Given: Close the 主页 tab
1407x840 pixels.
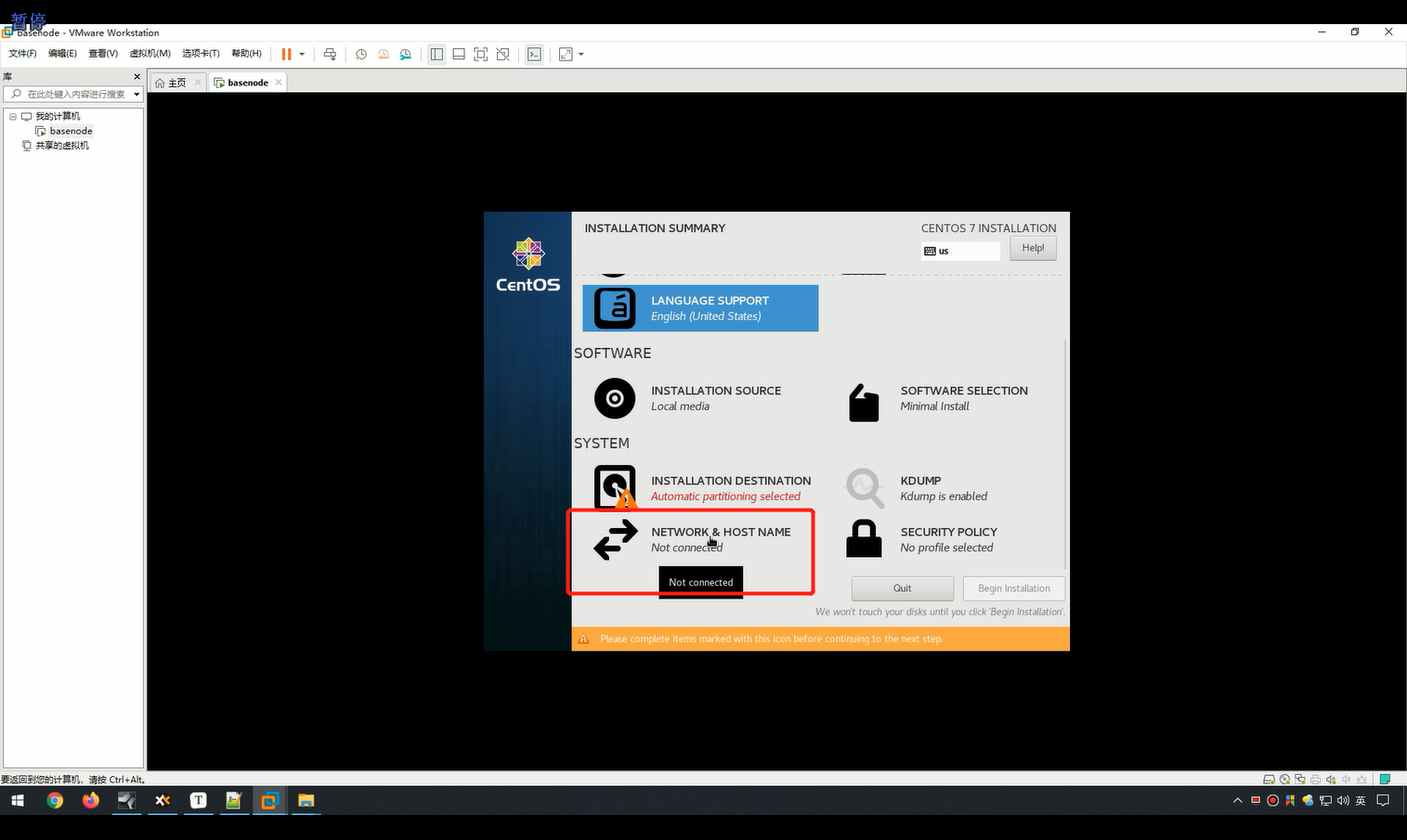Looking at the screenshot, I should pyautogui.click(x=198, y=83).
